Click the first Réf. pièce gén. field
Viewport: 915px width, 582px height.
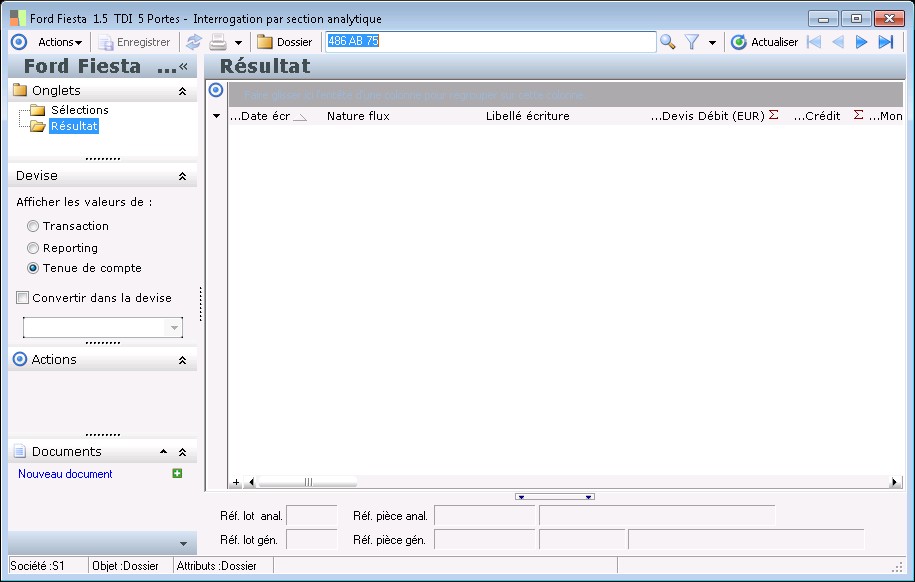(484, 540)
